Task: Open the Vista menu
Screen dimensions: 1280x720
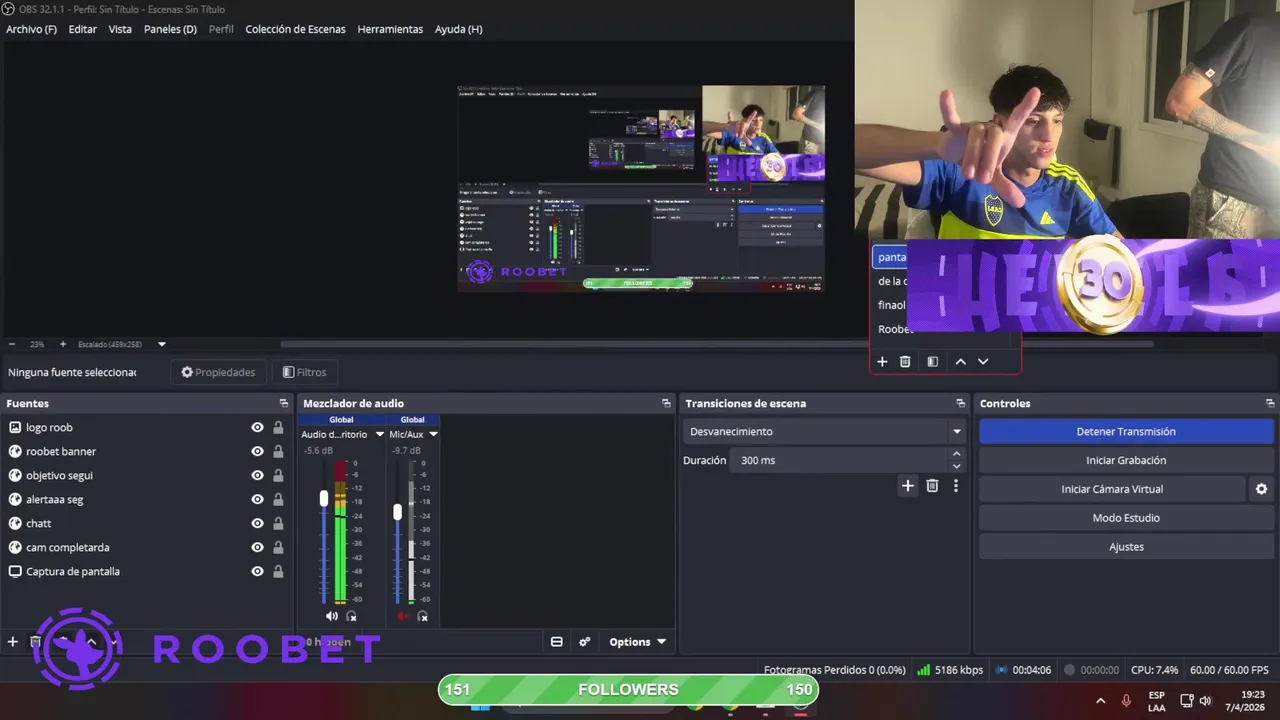Action: pyautogui.click(x=120, y=29)
